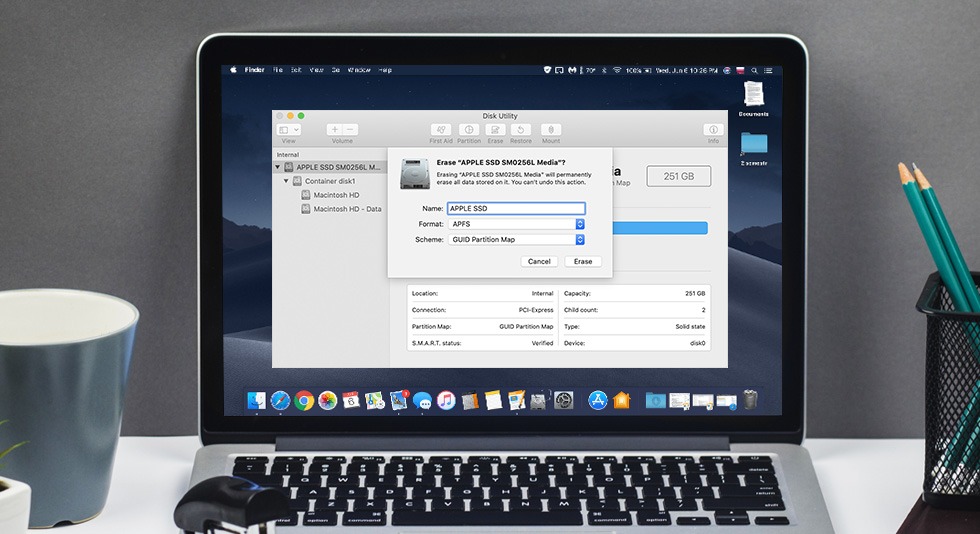
Task: Click the Name field containing APPLE SSD
Action: (x=516, y=208)
